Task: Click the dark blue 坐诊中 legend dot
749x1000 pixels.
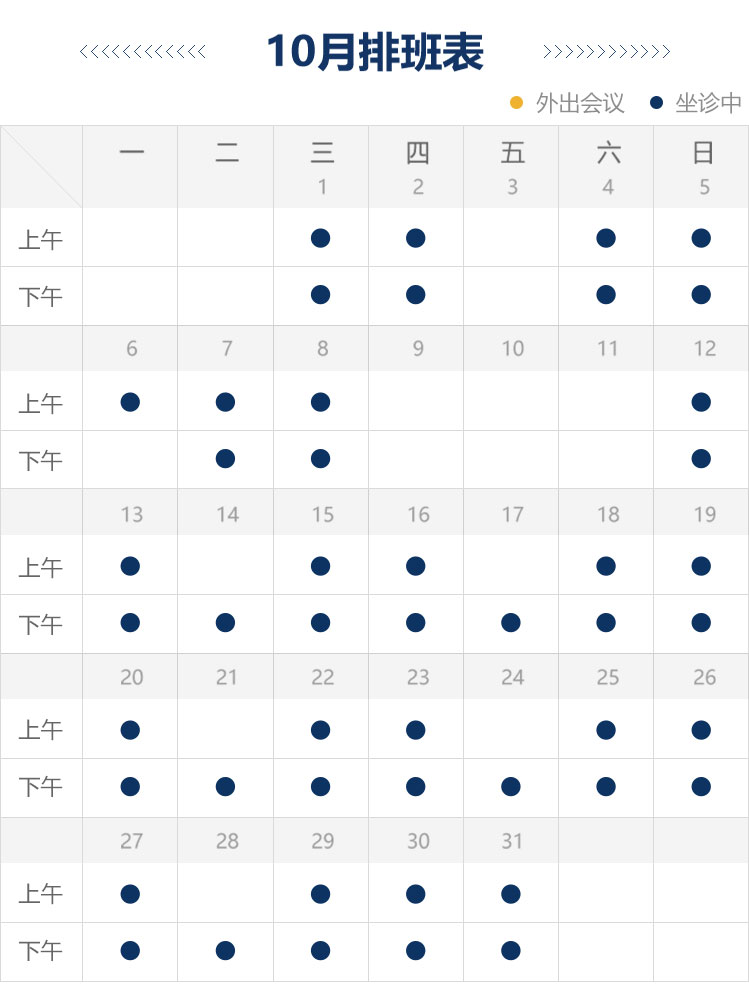Action: (657, 103)
